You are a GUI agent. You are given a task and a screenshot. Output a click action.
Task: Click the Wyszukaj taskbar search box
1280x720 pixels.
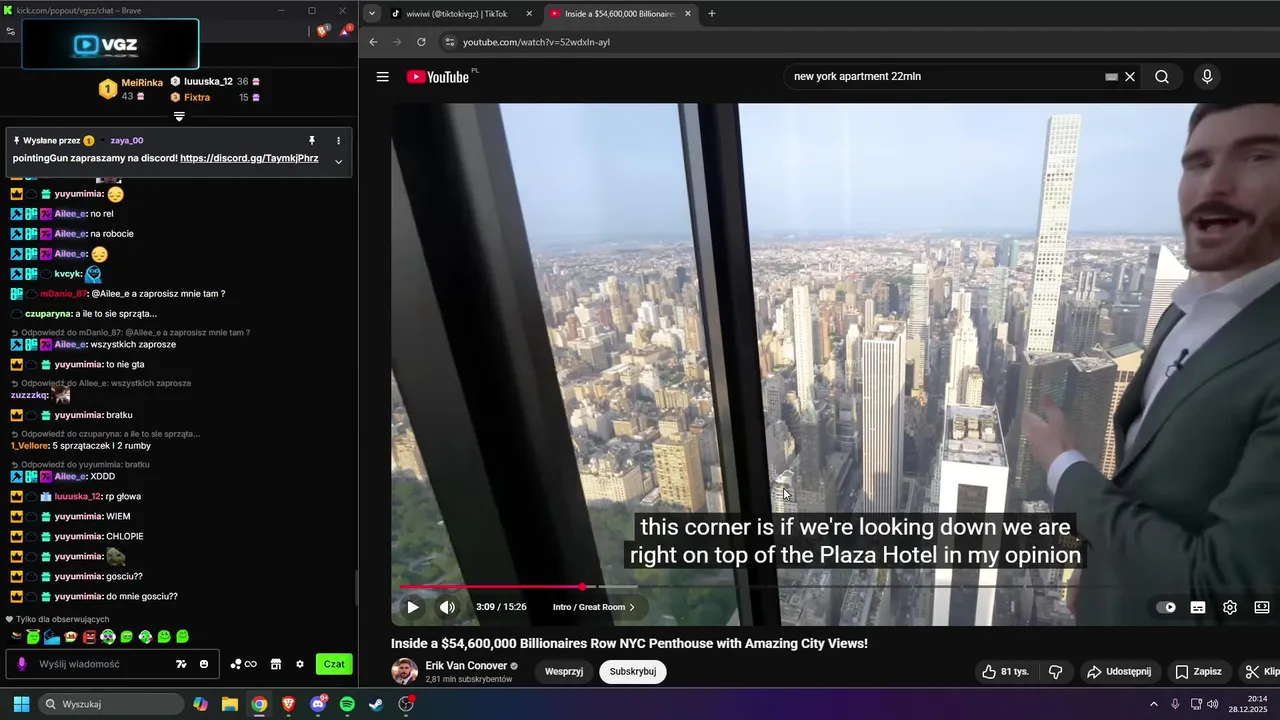[x=109, y=704]
